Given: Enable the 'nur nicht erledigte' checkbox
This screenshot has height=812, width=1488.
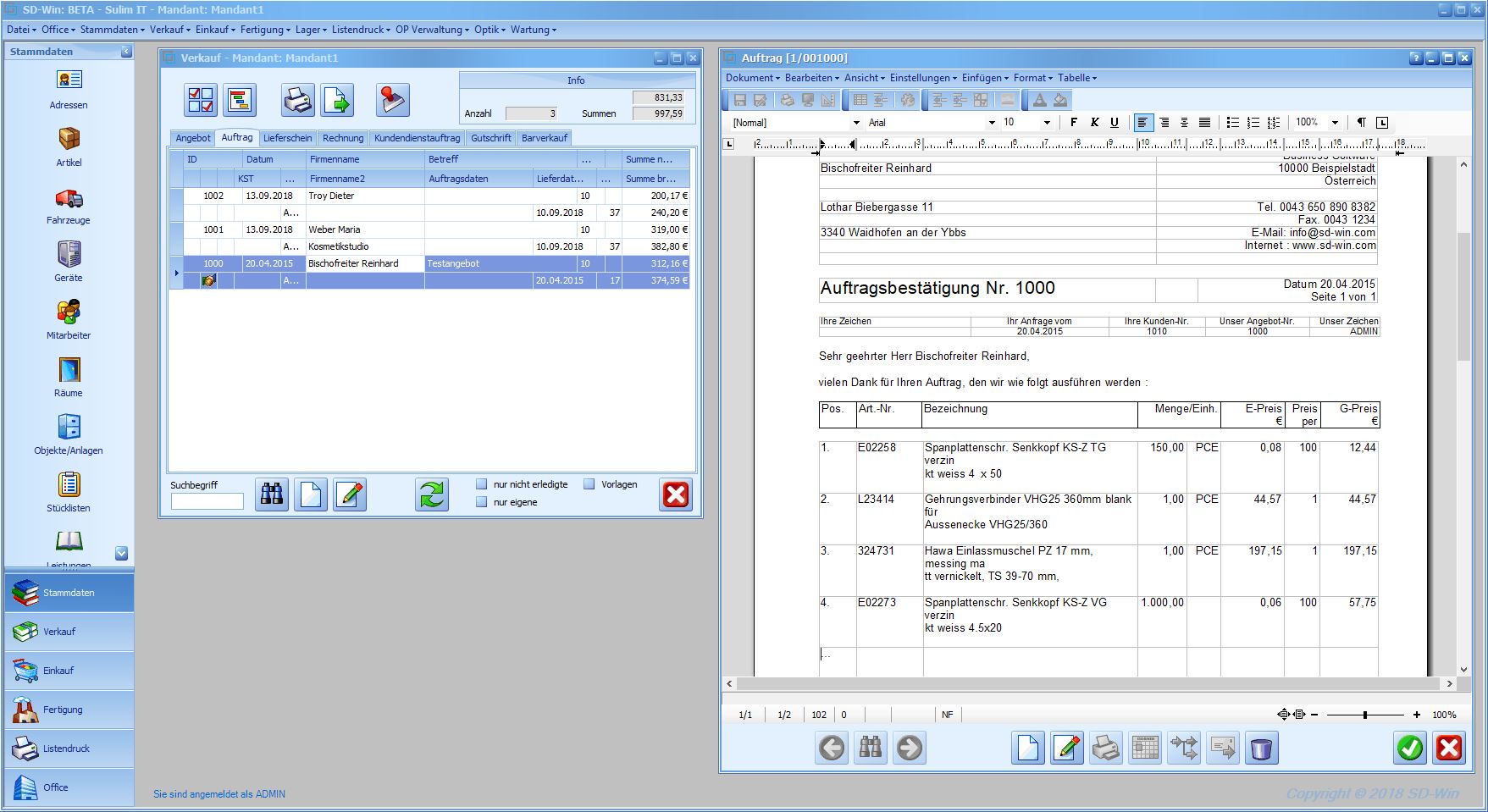Looking at the screenshot, I should coord(482,484).
